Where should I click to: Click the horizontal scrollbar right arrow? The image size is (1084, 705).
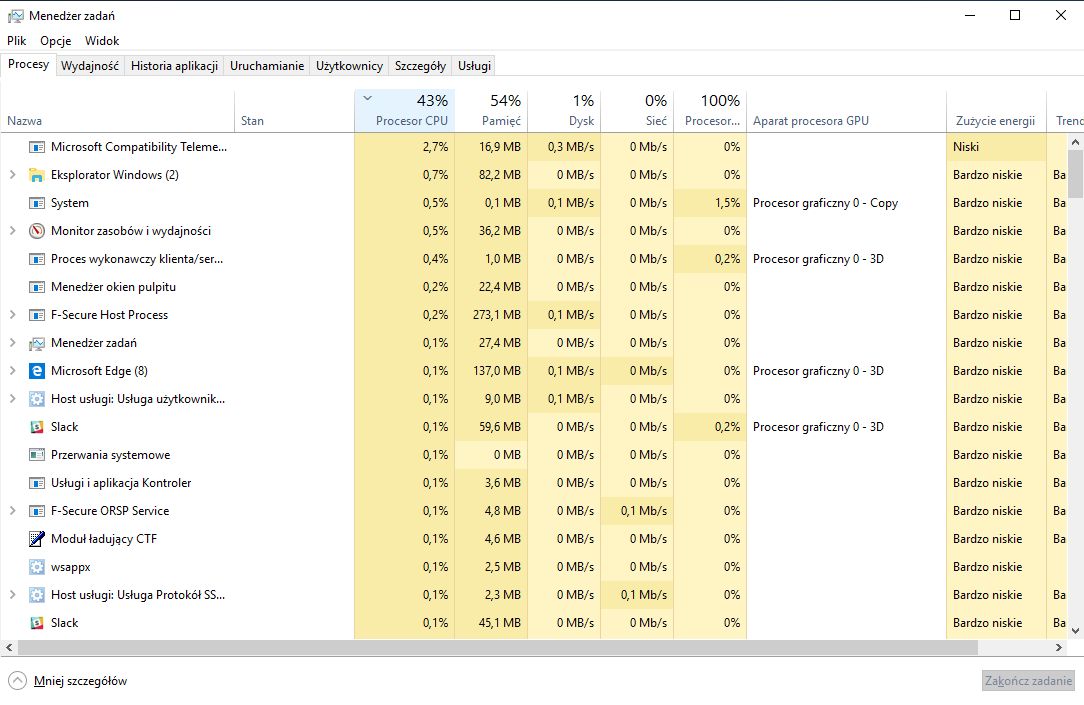pyautogui.click(x=1059, y=648)
